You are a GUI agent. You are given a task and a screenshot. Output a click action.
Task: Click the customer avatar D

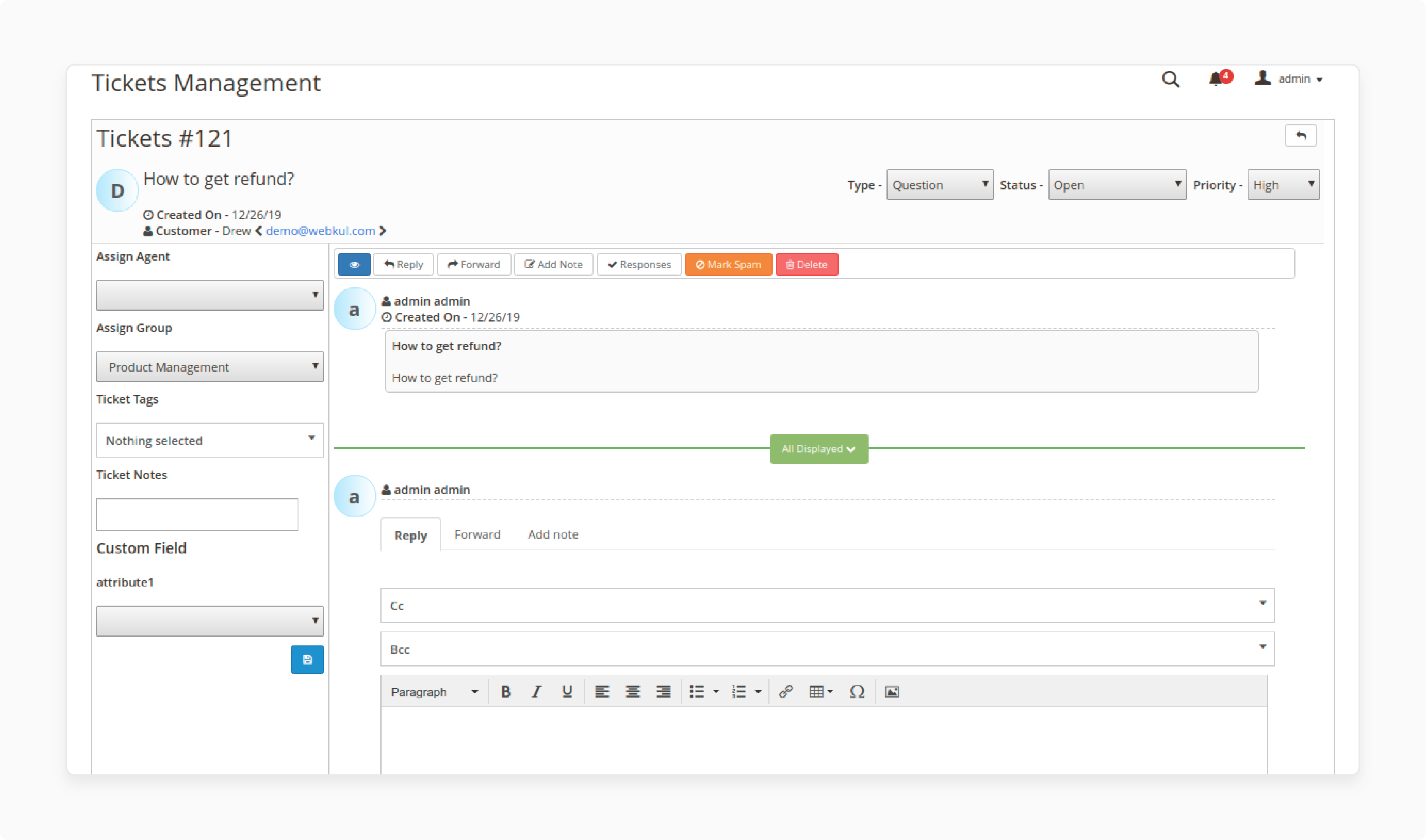click(117, 190)
